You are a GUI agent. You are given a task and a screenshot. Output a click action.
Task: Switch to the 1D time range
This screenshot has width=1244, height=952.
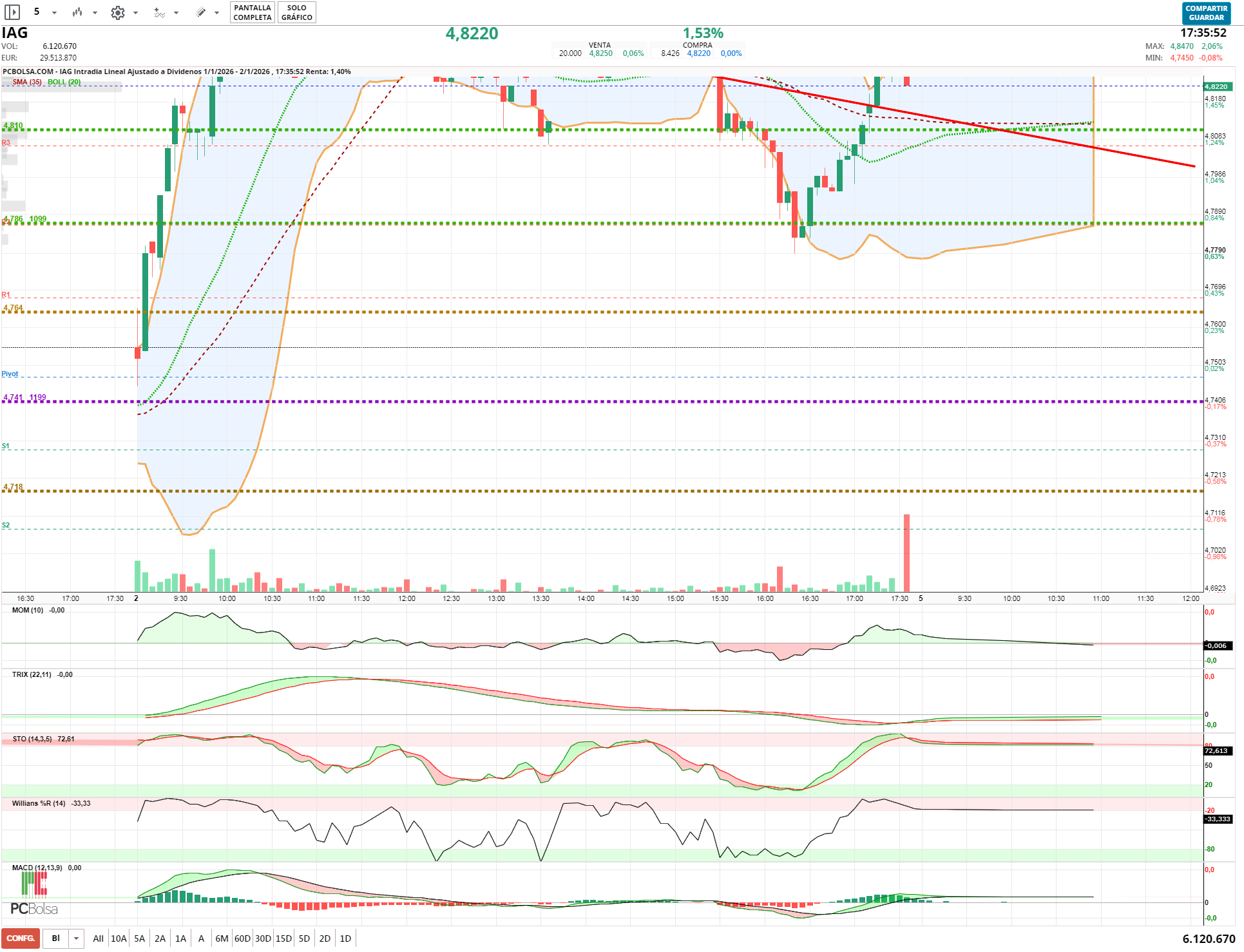(345, 938)
